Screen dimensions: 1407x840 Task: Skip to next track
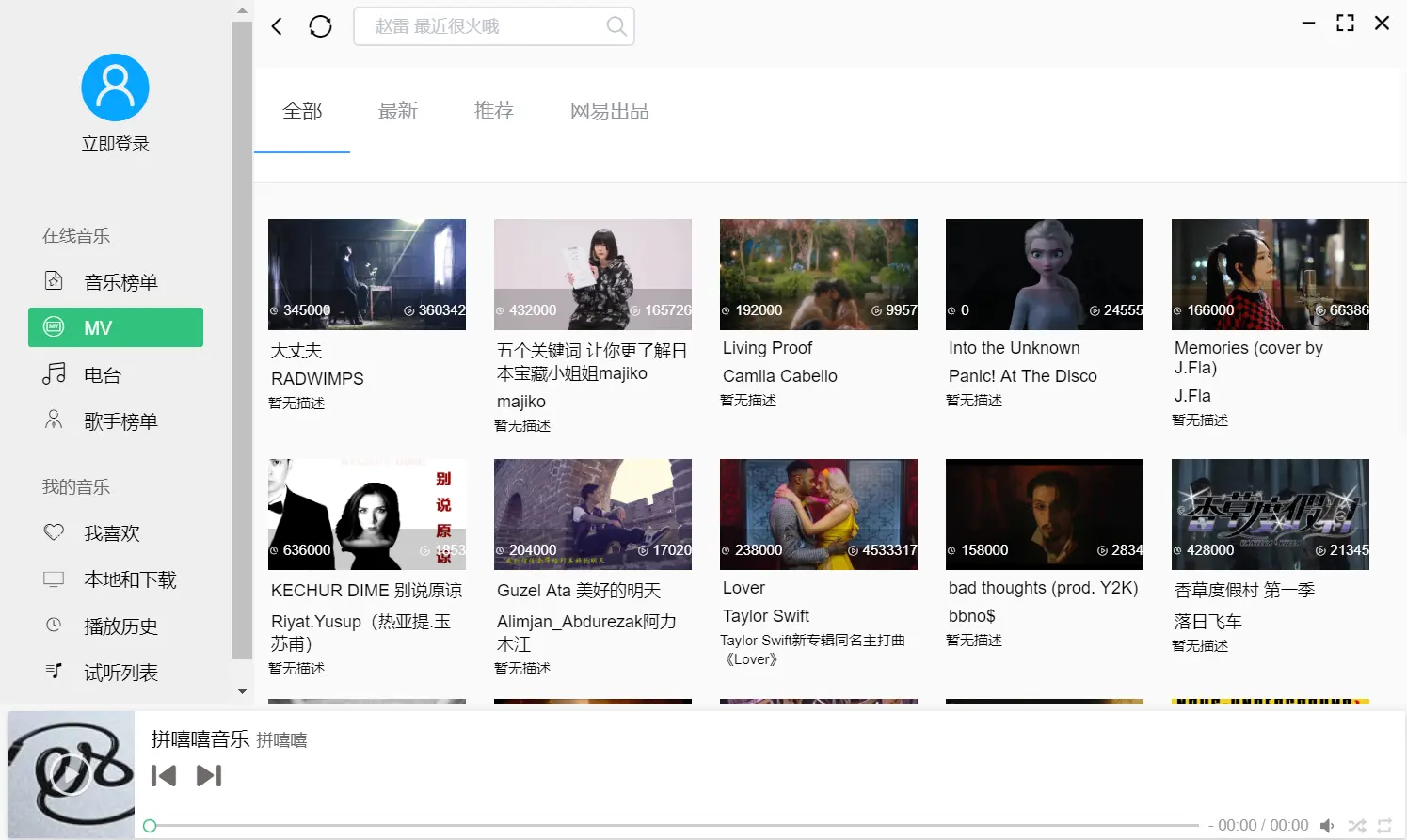(x=209, y=776)
